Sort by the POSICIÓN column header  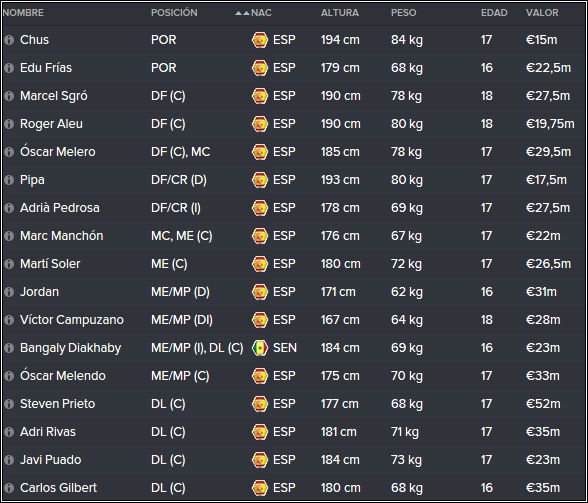pos(174,13)
